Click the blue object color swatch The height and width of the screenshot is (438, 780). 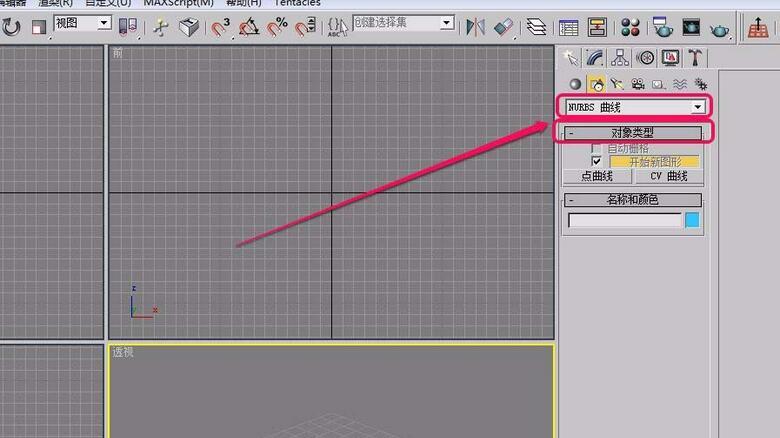click(x=692, y=220)
